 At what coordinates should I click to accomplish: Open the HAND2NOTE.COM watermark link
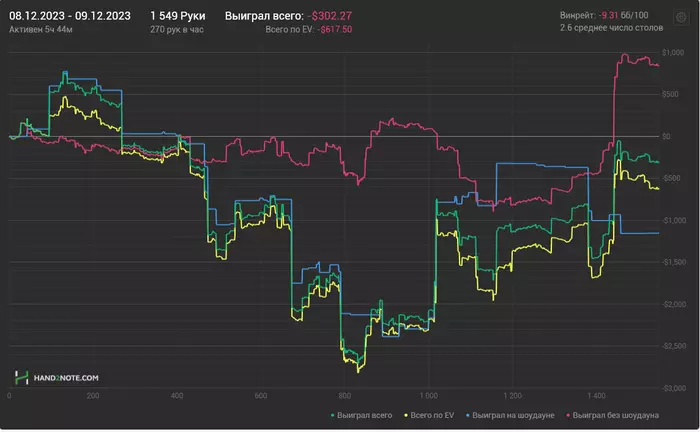click(x=65, y=378)
